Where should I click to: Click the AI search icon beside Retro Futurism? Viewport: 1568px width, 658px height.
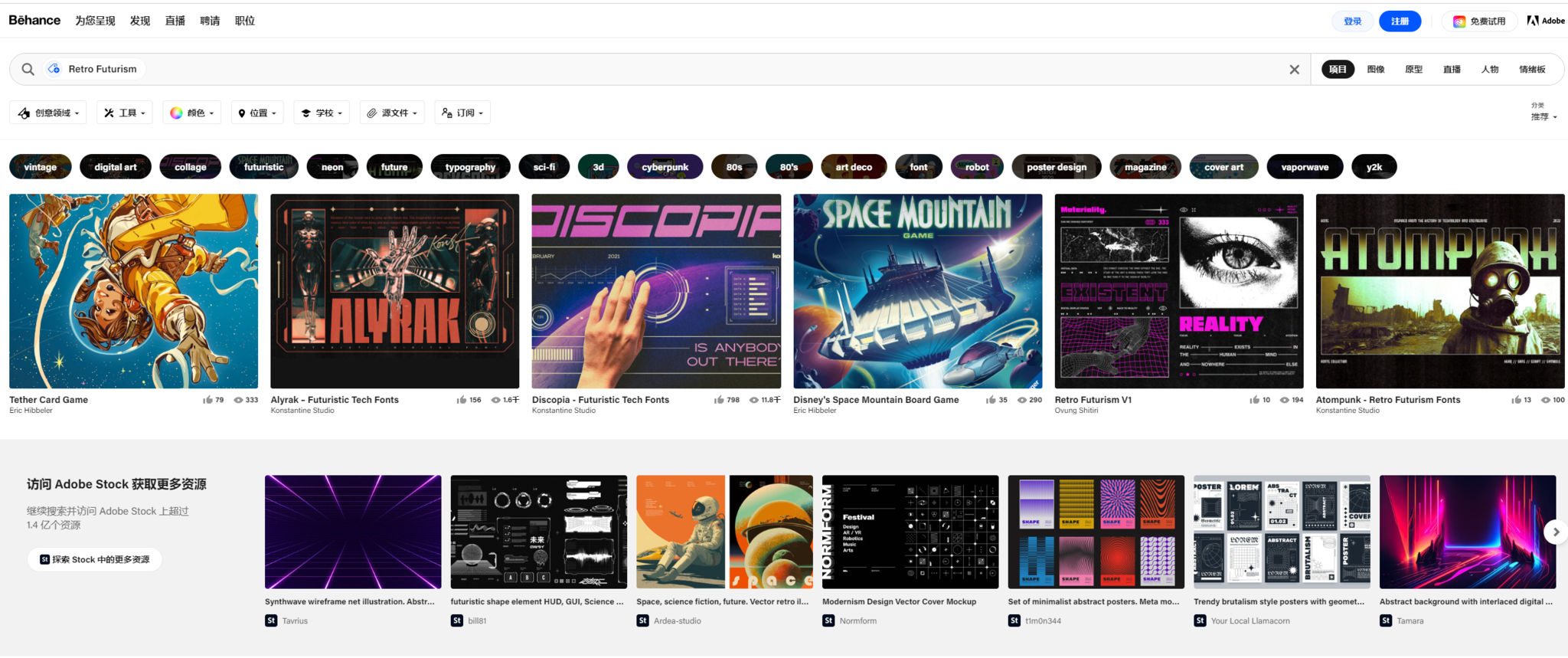tap(54, 69)
